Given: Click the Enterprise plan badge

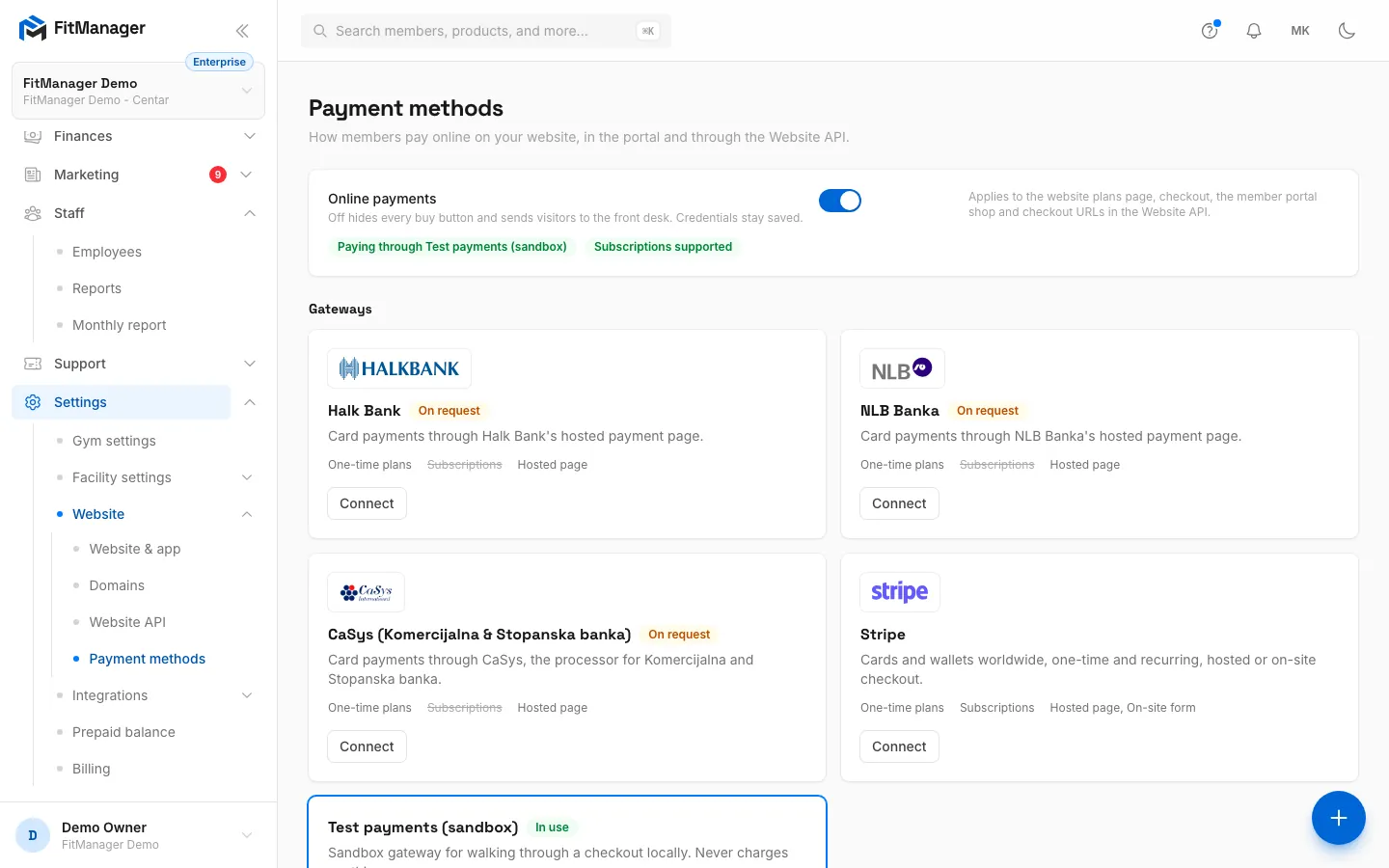Looking at the screenshot, I should click(x=219, y=62).
